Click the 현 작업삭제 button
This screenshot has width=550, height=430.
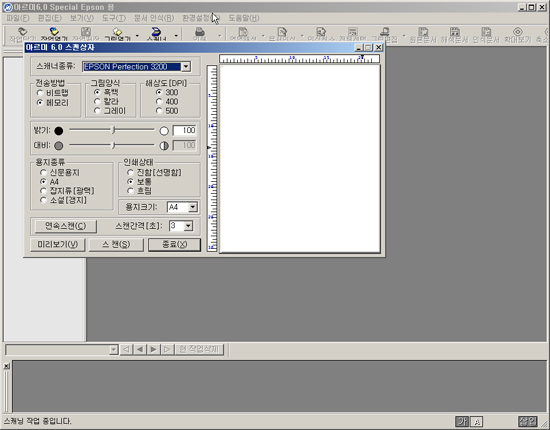[x=199, y=349]
